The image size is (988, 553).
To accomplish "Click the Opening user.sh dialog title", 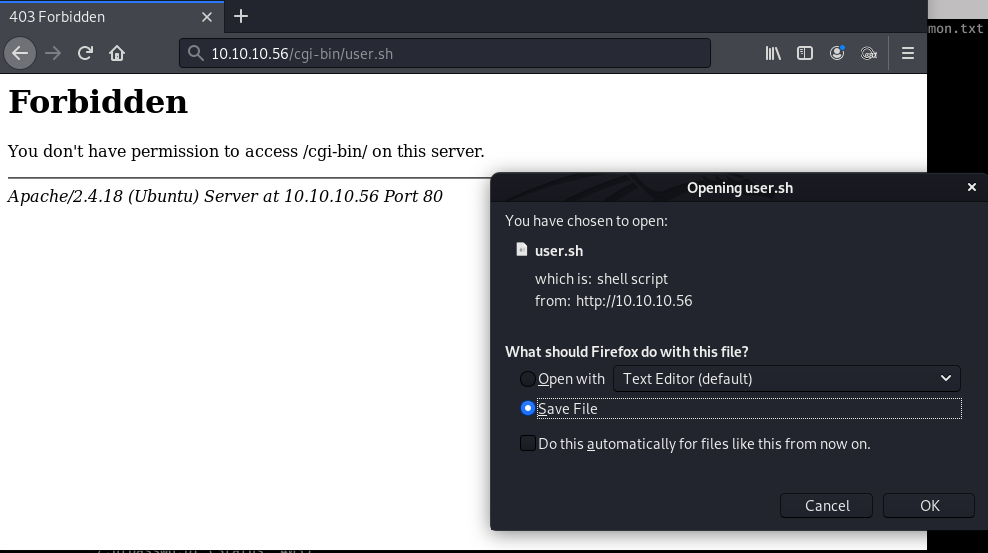I will click(x=740, y=188).
